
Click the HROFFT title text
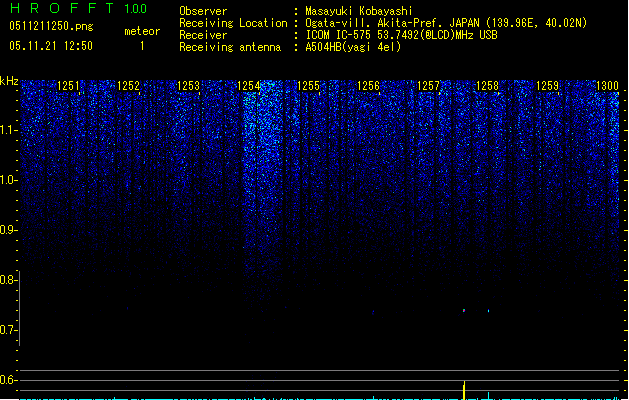62,8
